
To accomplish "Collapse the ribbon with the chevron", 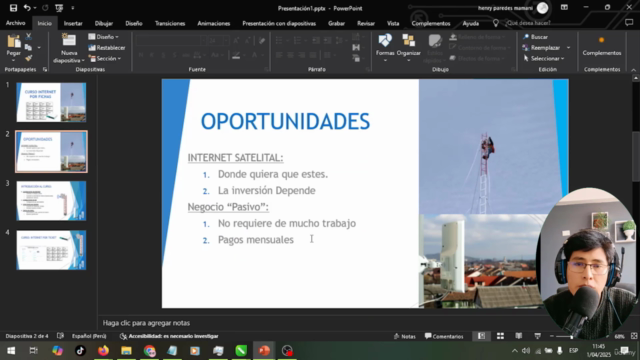I will pos(633,70).
